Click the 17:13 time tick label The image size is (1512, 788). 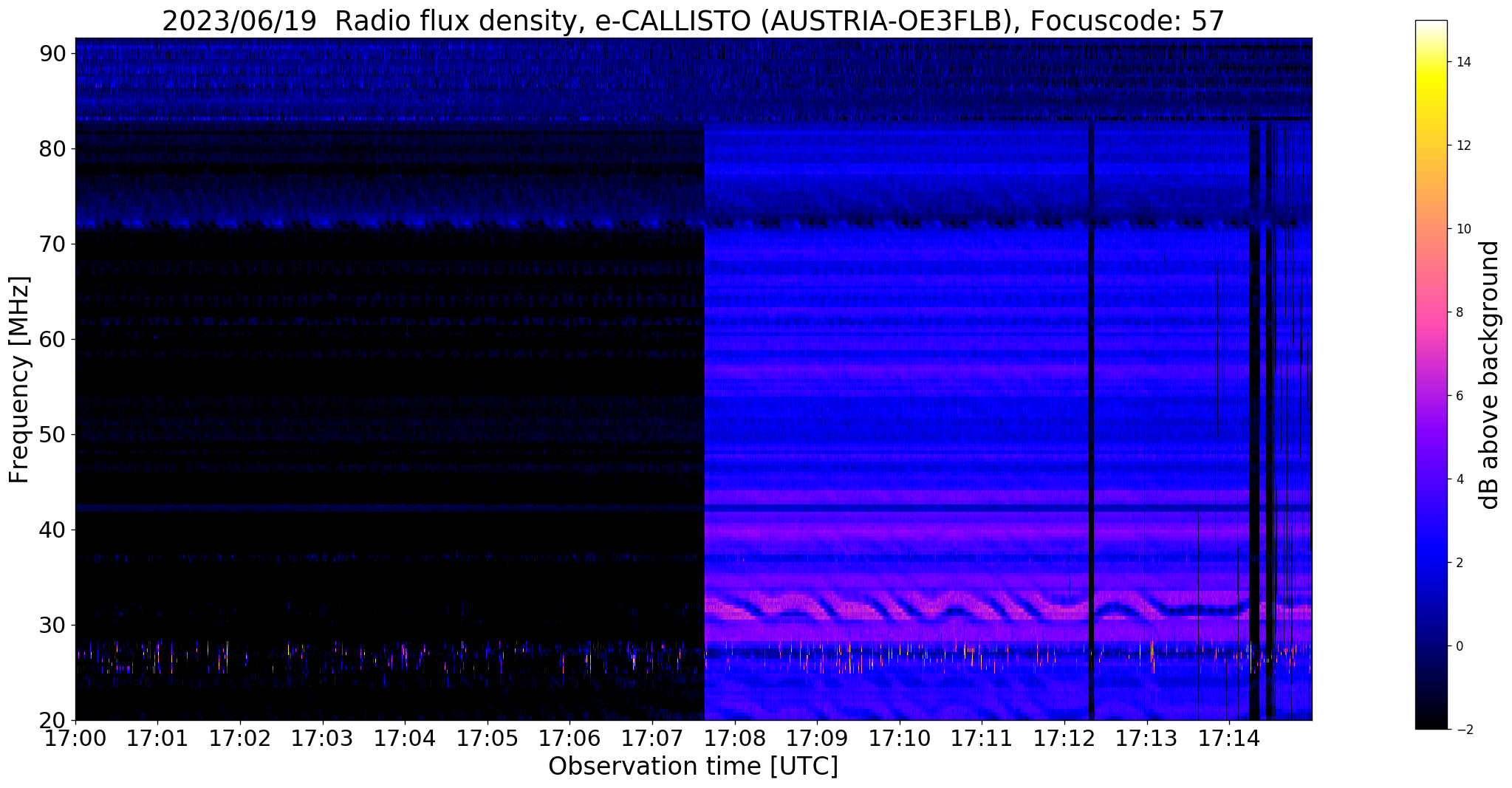click(1146, 738)
